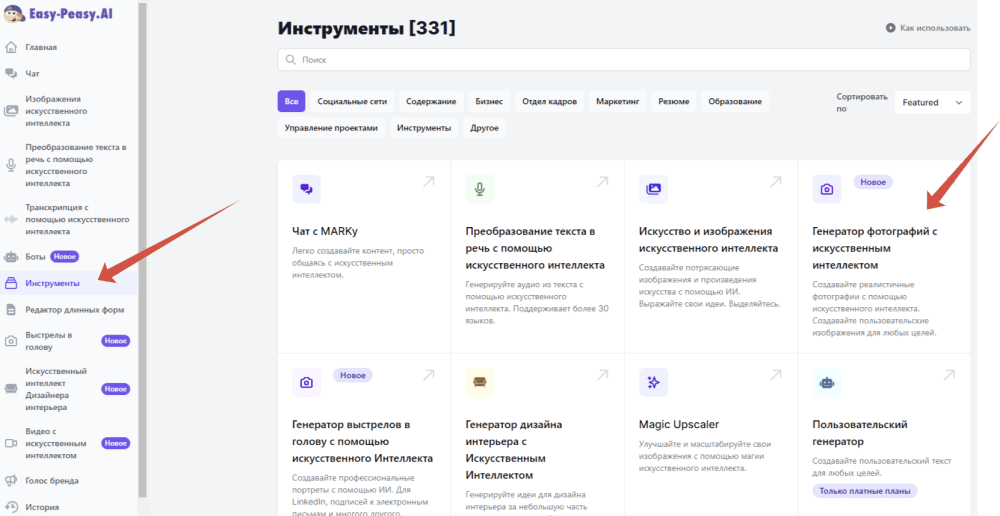This screenshot has width=1000, height=516.
Task: Click open arrow on Искусство и изображения card
Action: pos(776,182)
